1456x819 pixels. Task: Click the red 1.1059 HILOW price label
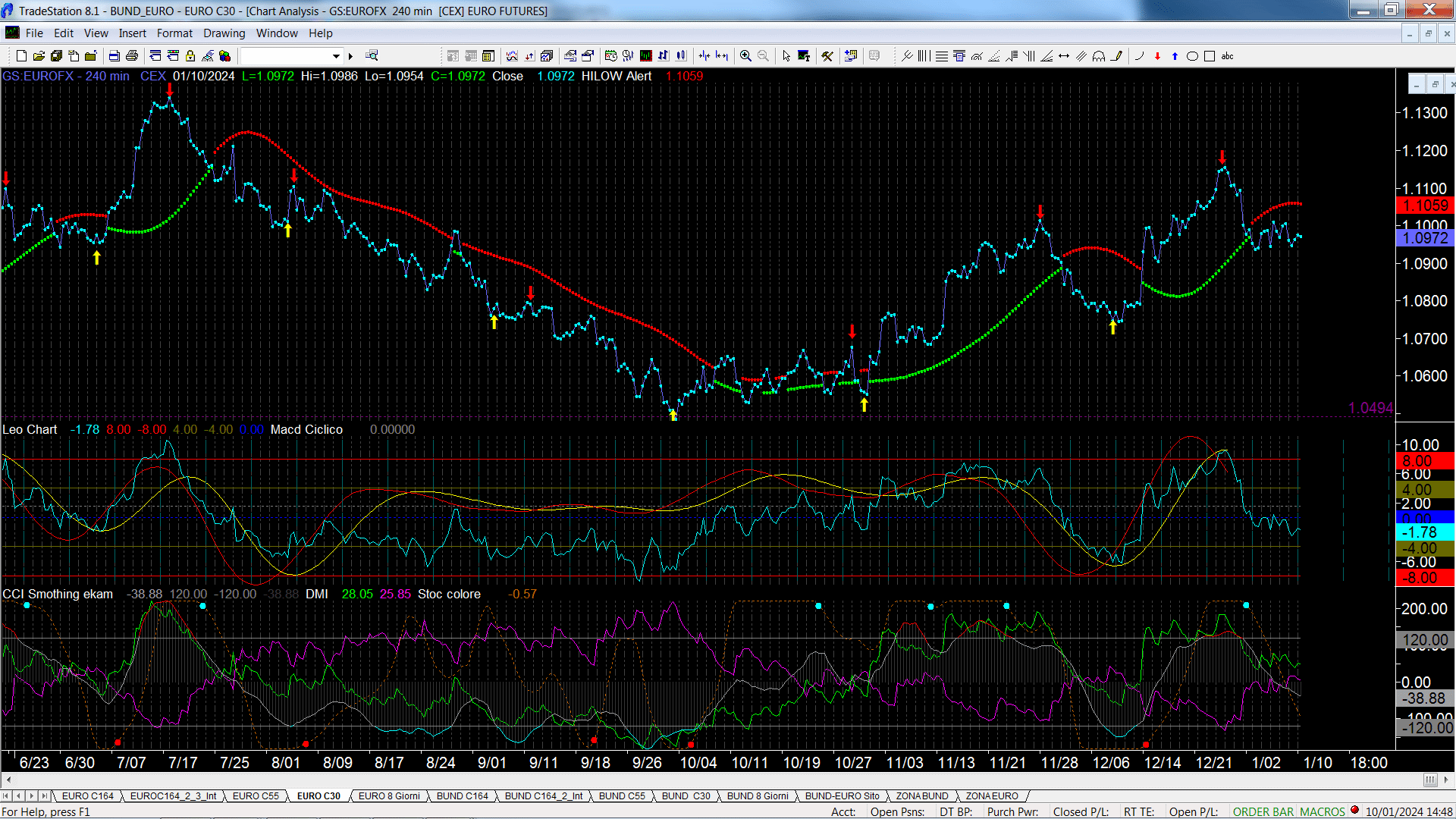(x=1425, y=206)
